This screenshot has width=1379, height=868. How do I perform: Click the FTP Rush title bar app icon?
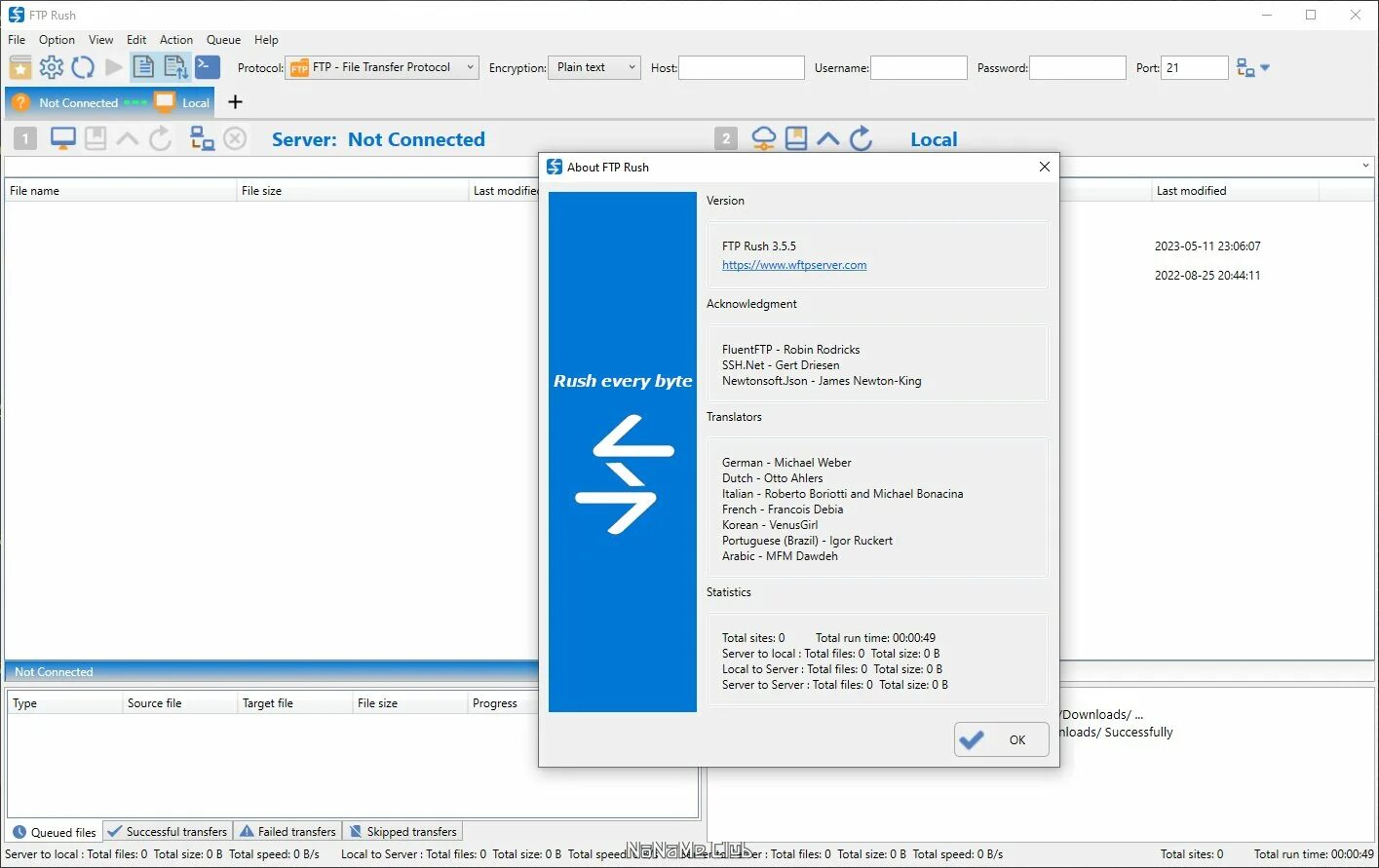pos(16,15)
